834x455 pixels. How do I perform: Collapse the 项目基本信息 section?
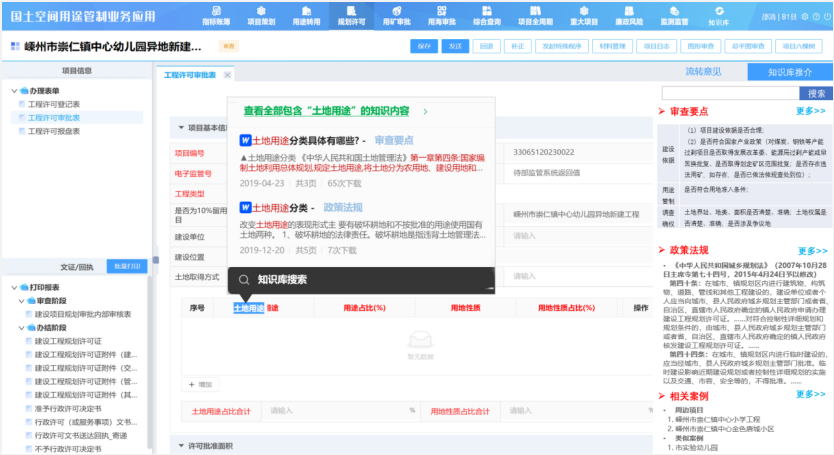click(x=179, y=128)
